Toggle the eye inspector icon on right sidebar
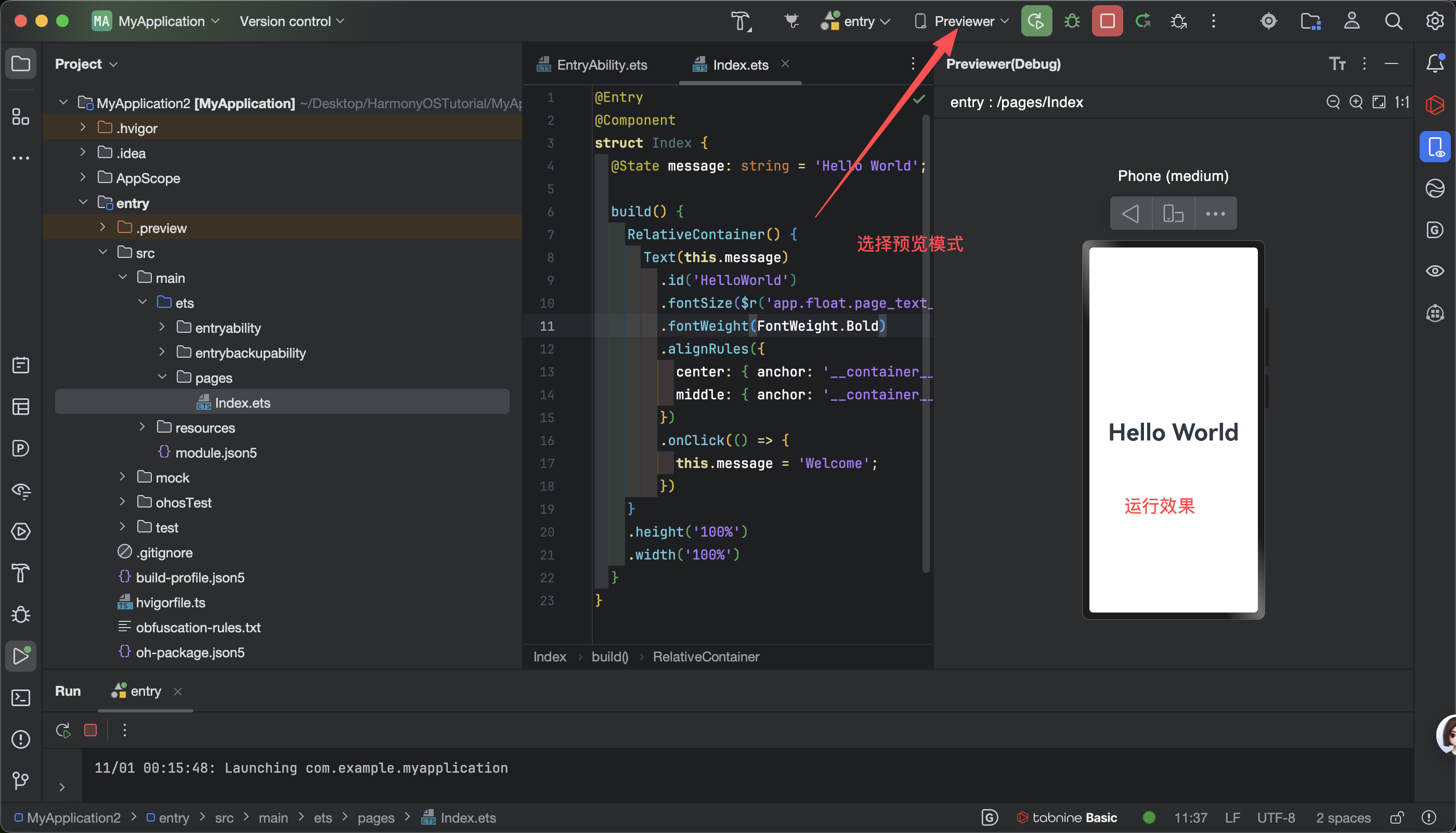Viewport: 1456px width, 833px height. [1434, 271]
